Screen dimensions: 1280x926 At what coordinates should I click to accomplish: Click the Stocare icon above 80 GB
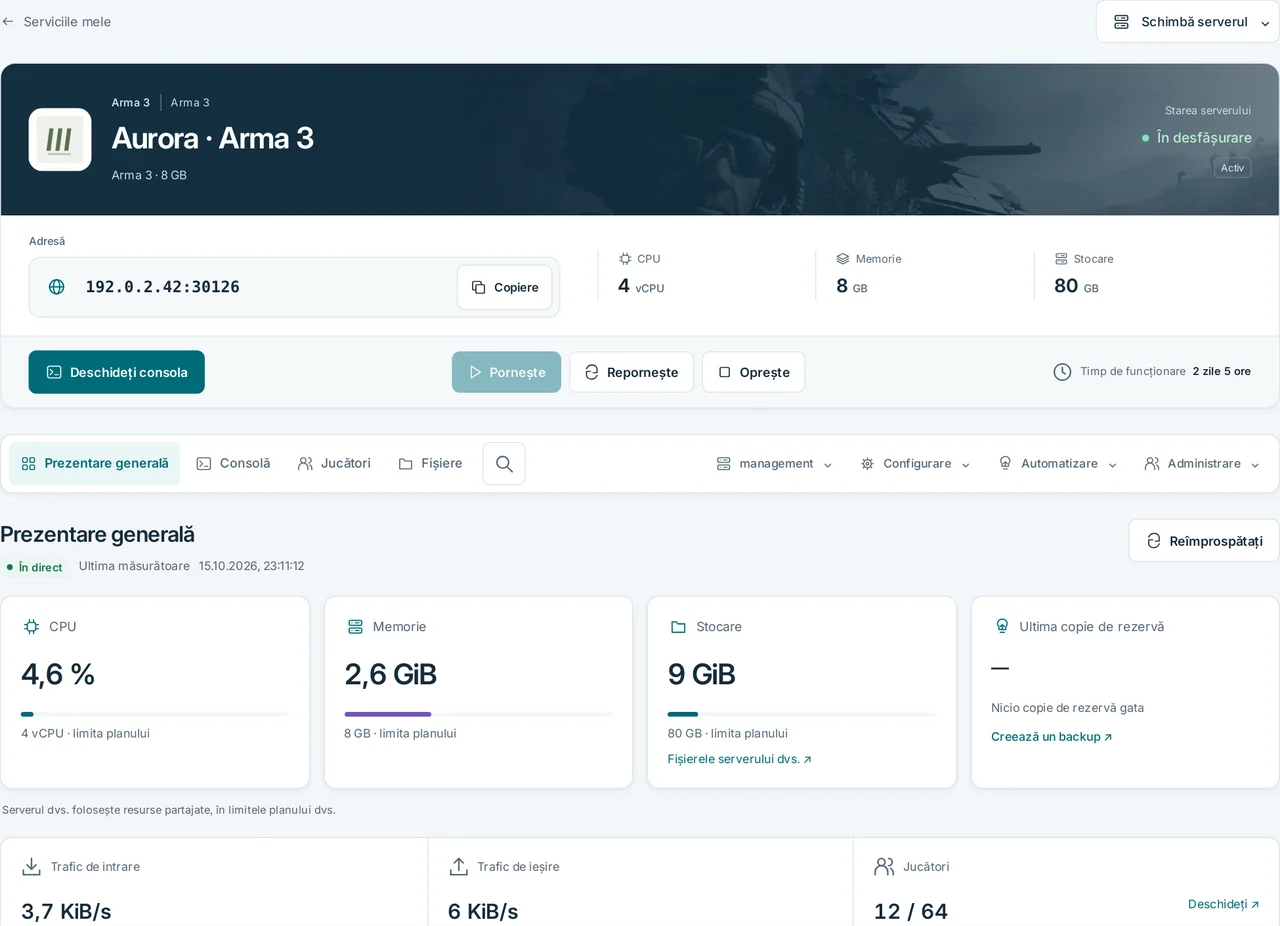tap(1061, 259)
